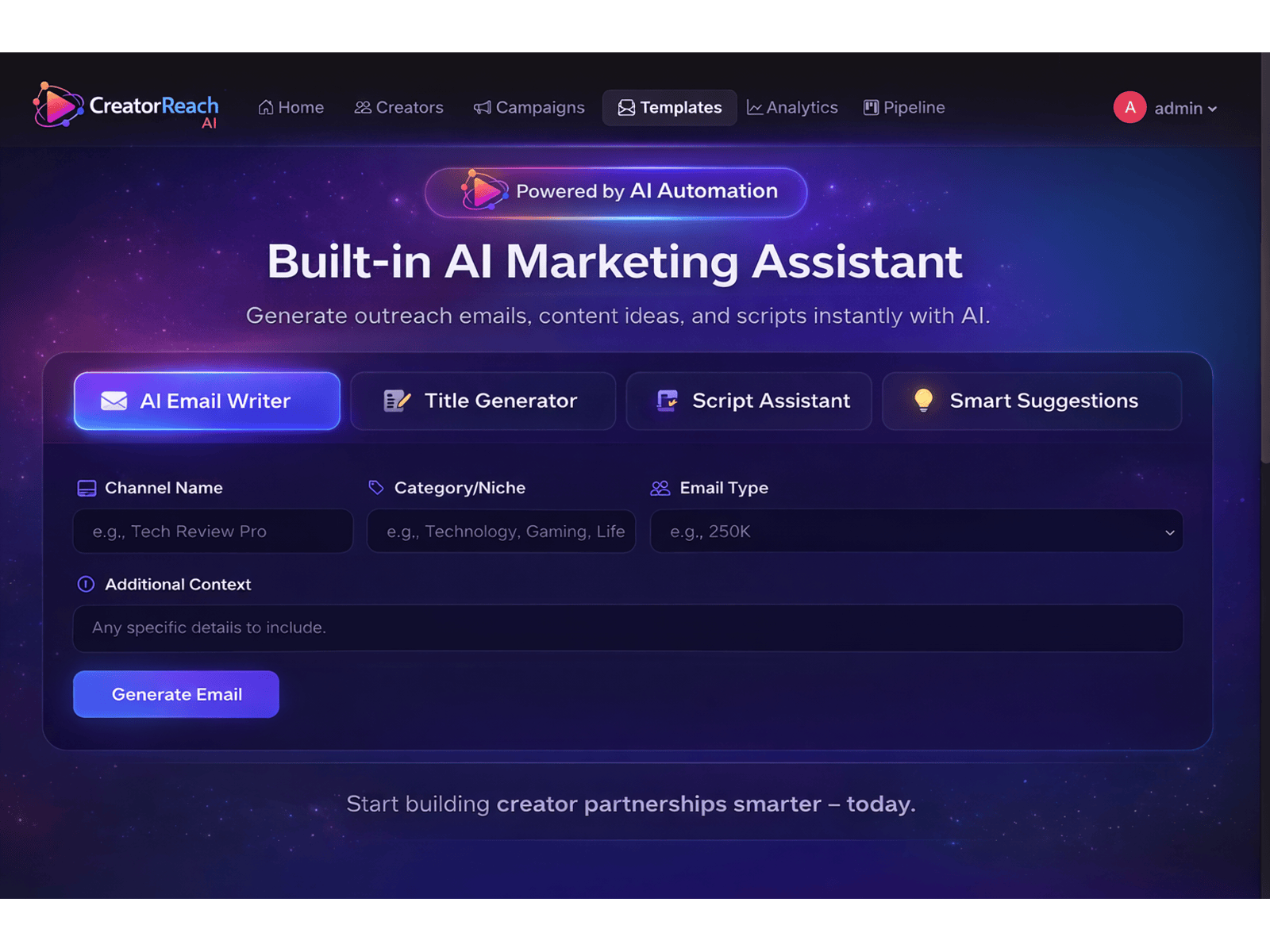This screenshot has height=952, width=1270.
Task: Select Templates in the navigation bar
Action: pos(669,107)
